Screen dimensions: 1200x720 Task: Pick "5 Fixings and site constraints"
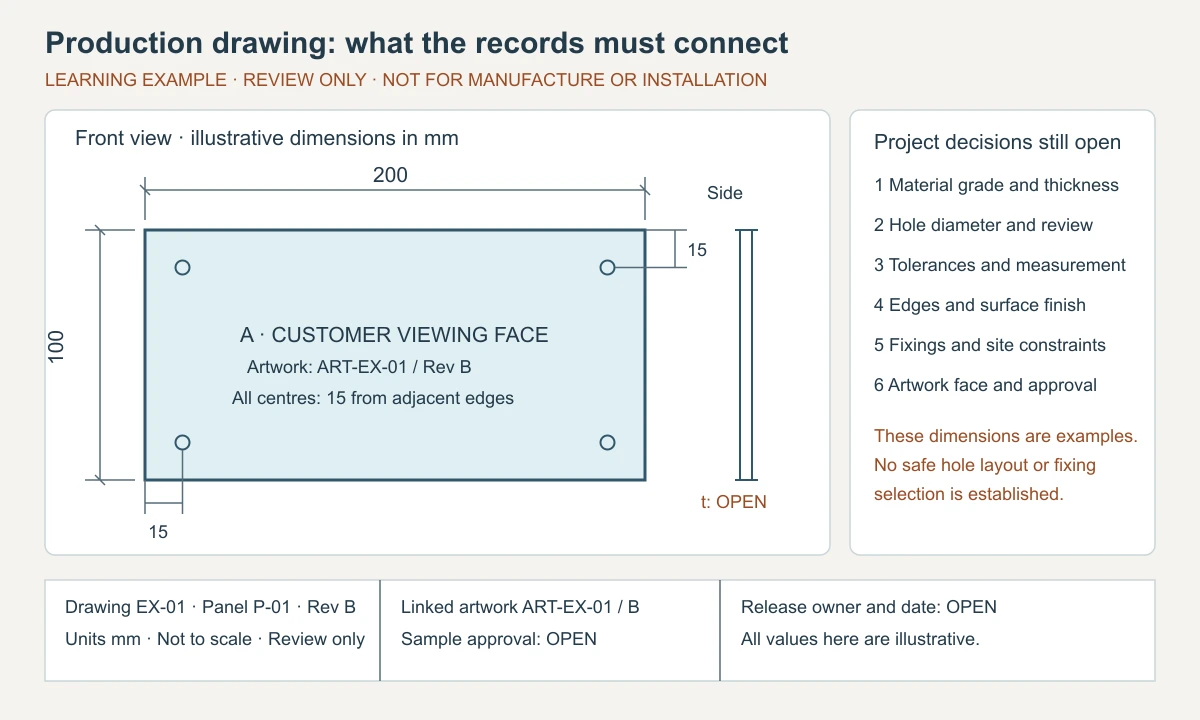(x=990, y=345)
